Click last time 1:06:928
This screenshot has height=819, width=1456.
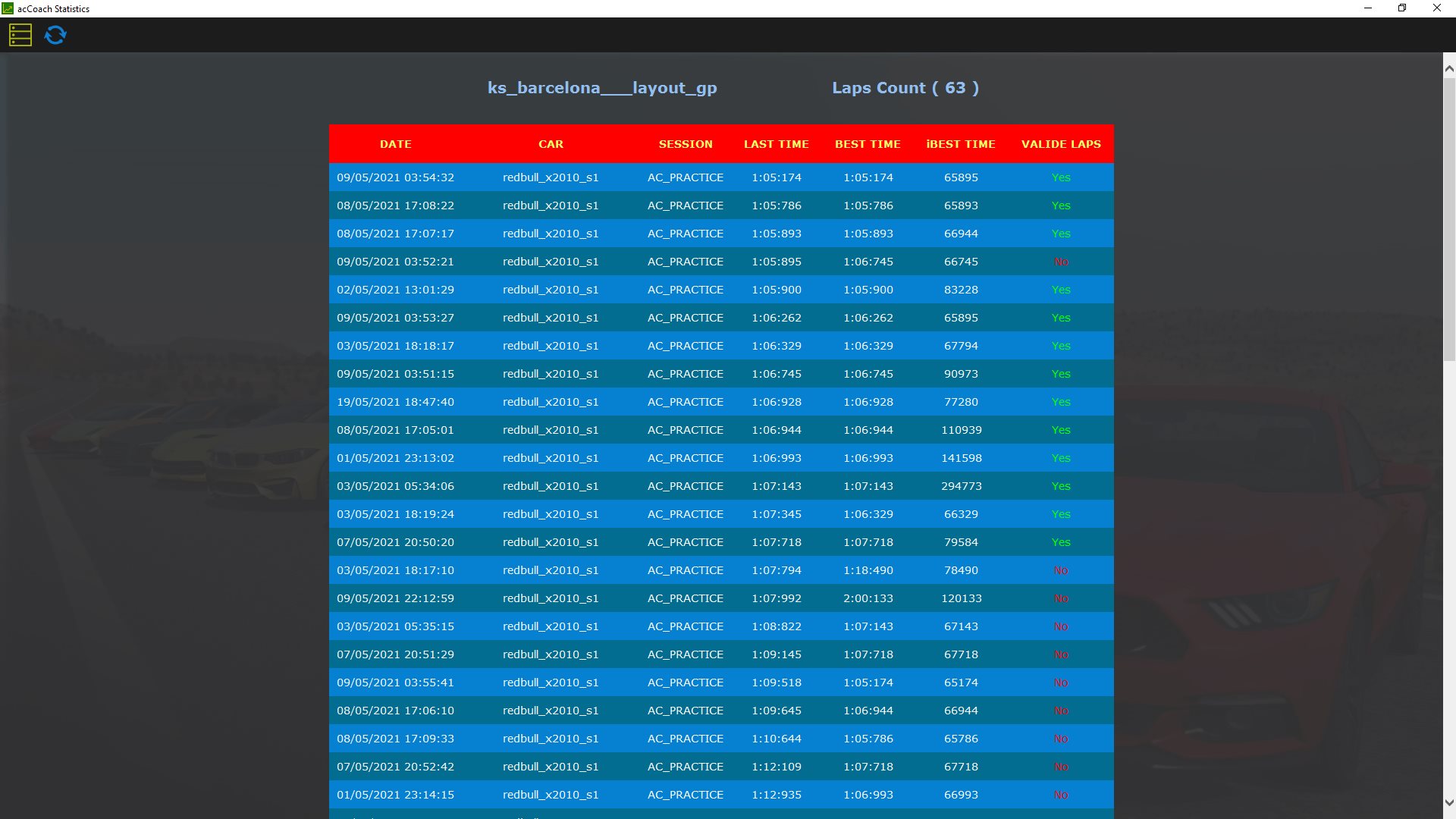point(777,402)
